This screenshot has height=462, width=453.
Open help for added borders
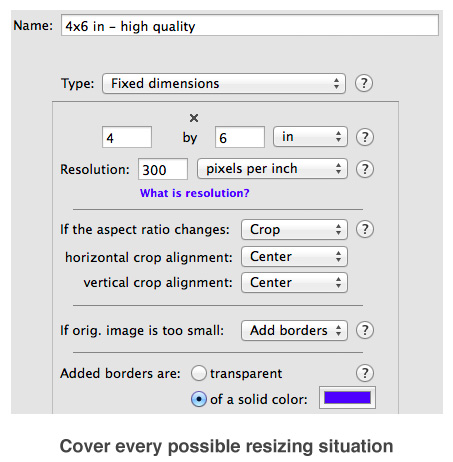[365, 373]
